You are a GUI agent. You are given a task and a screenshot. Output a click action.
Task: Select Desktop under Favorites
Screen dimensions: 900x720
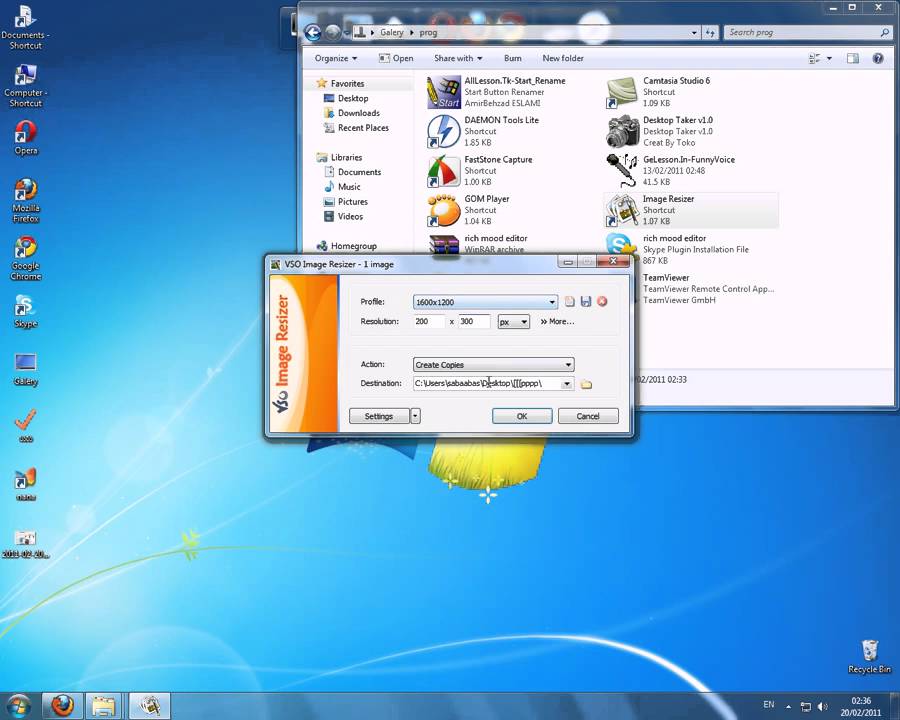point(352,98)
